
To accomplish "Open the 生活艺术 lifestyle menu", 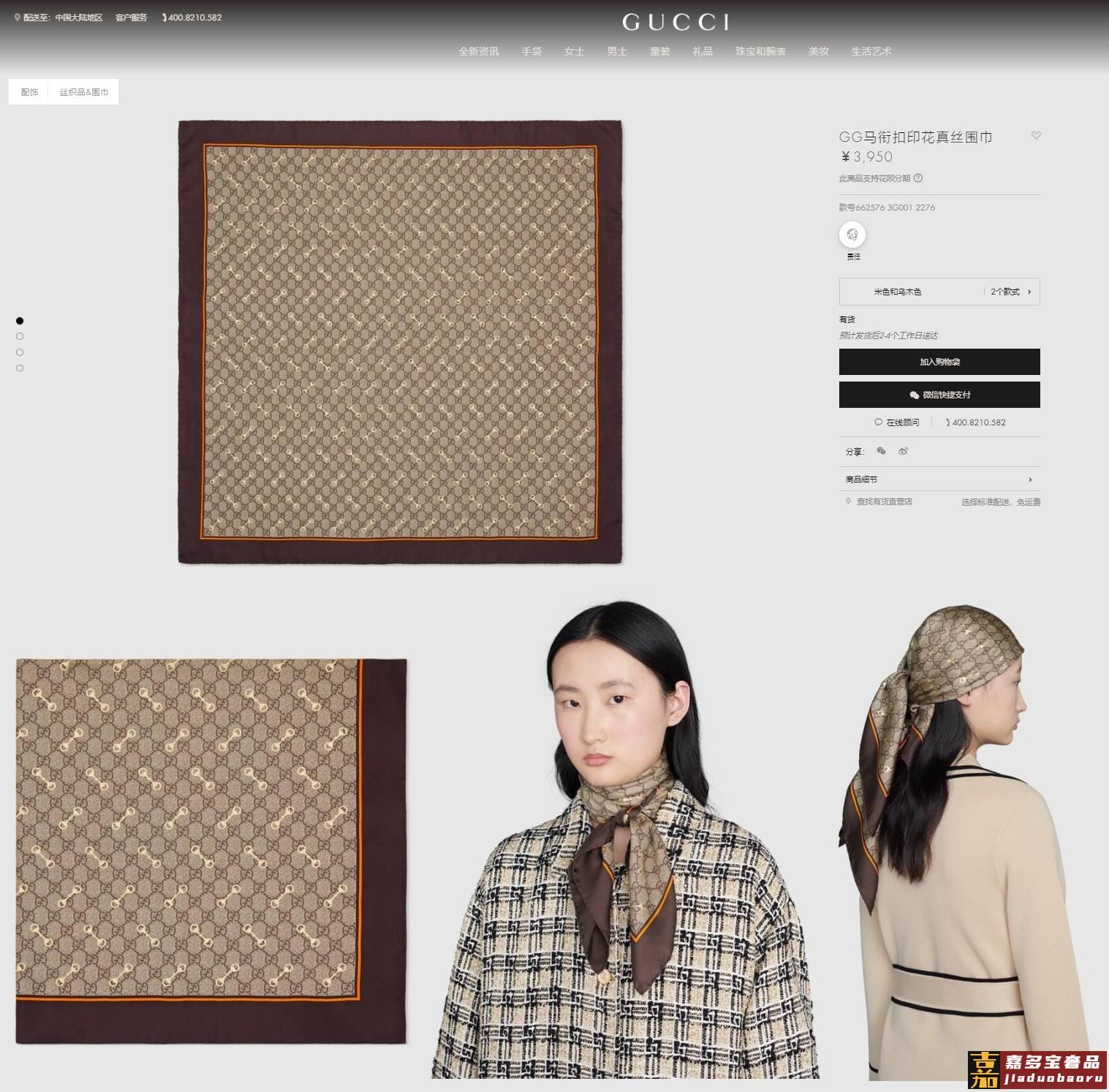I will point(871,51).
